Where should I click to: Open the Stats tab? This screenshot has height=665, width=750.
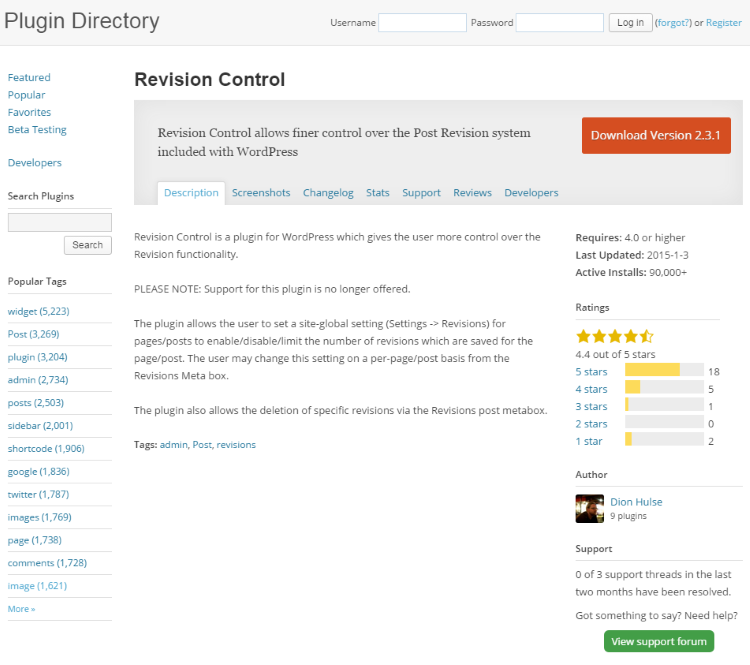[378, 193]
